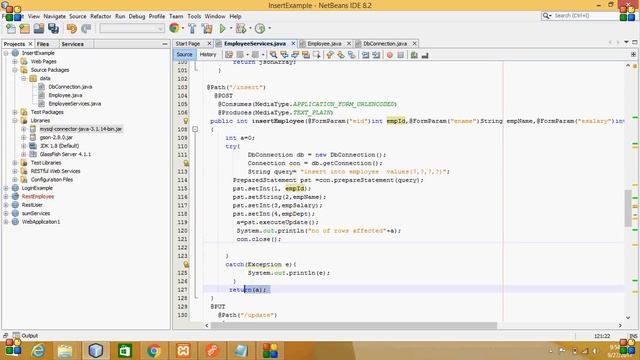This screenshot has width=640, height=360.
Task: Select EmployeeServices.java in project tree
Action: coord(74,104)
